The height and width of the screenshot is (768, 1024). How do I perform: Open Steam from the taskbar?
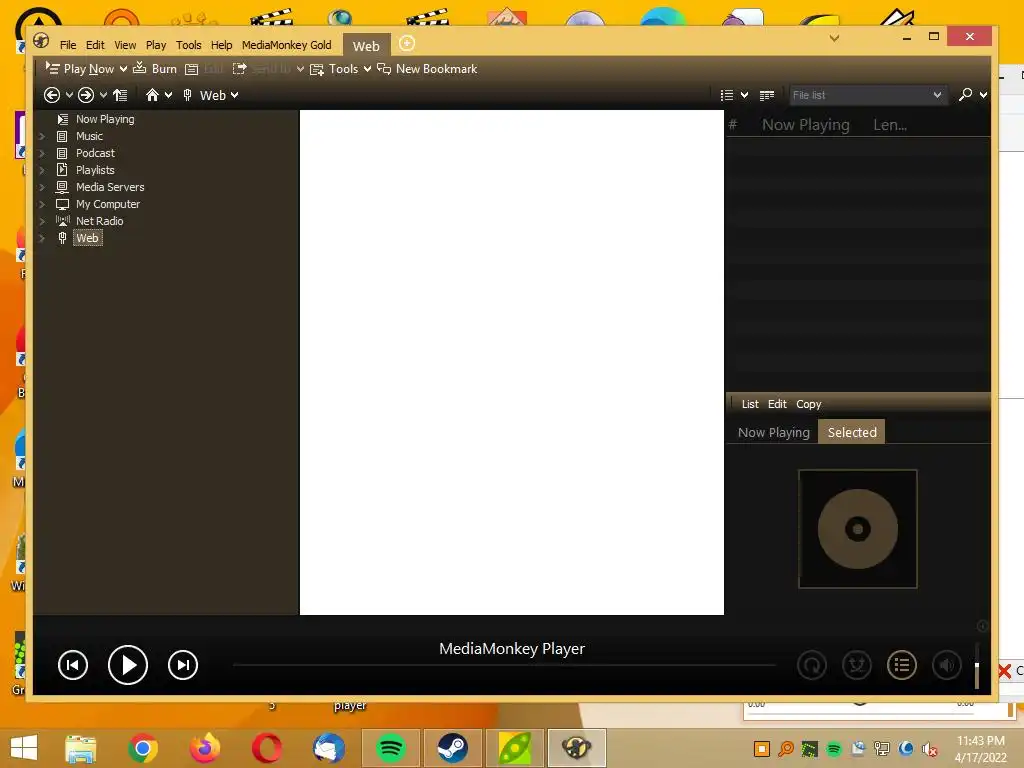[x=453, y=748]
